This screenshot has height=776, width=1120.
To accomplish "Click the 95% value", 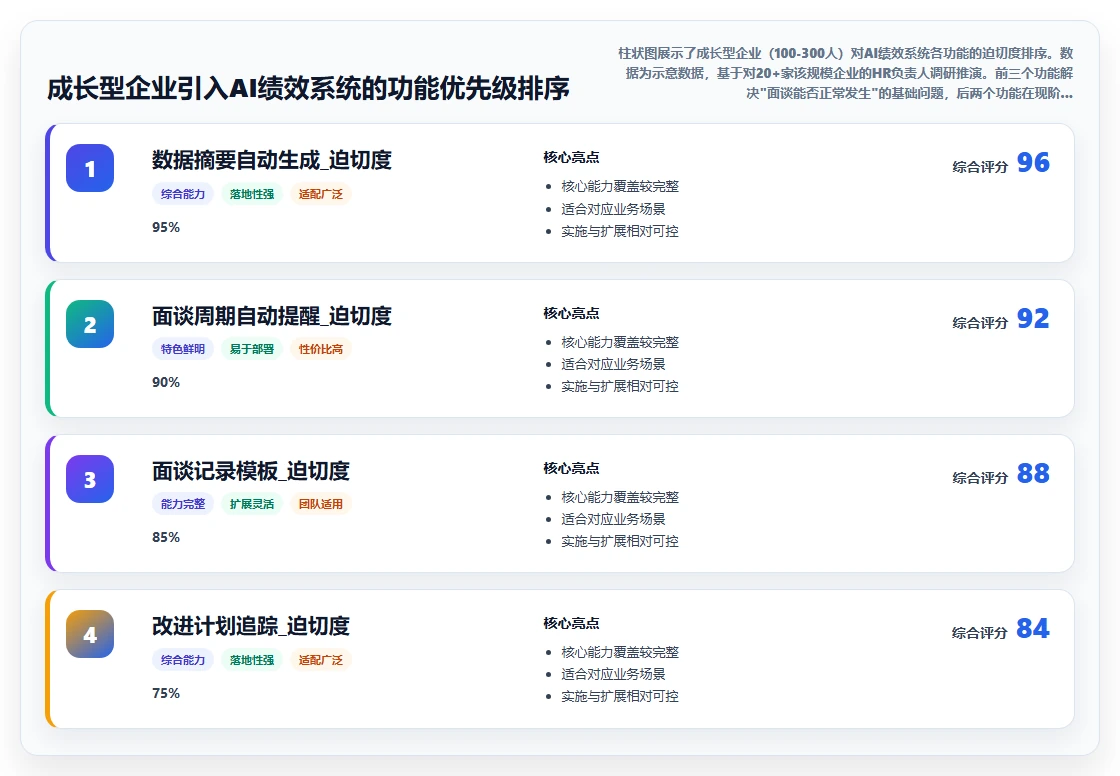I will click(166, 227).
